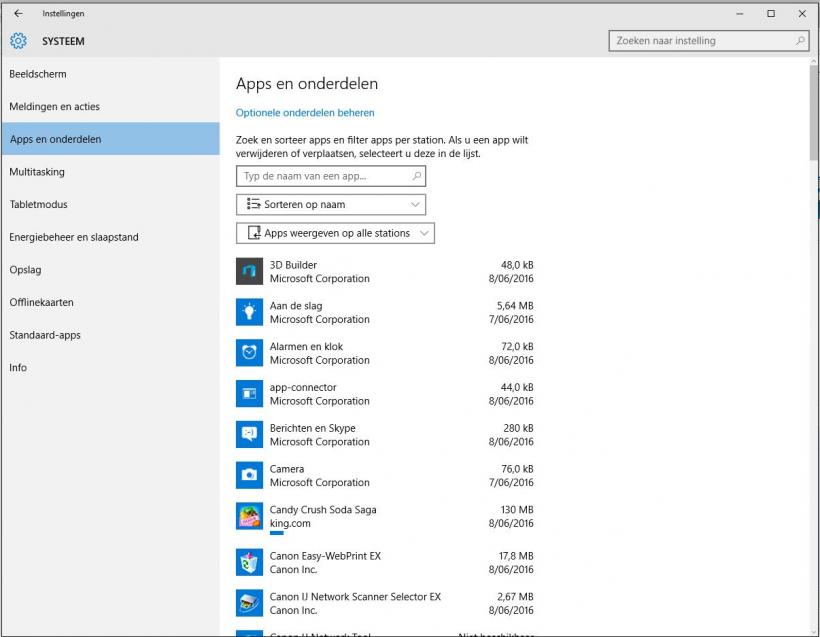Select the Aan de slag lightbulb icon
The image size is (820, 637).
(249, 312)
